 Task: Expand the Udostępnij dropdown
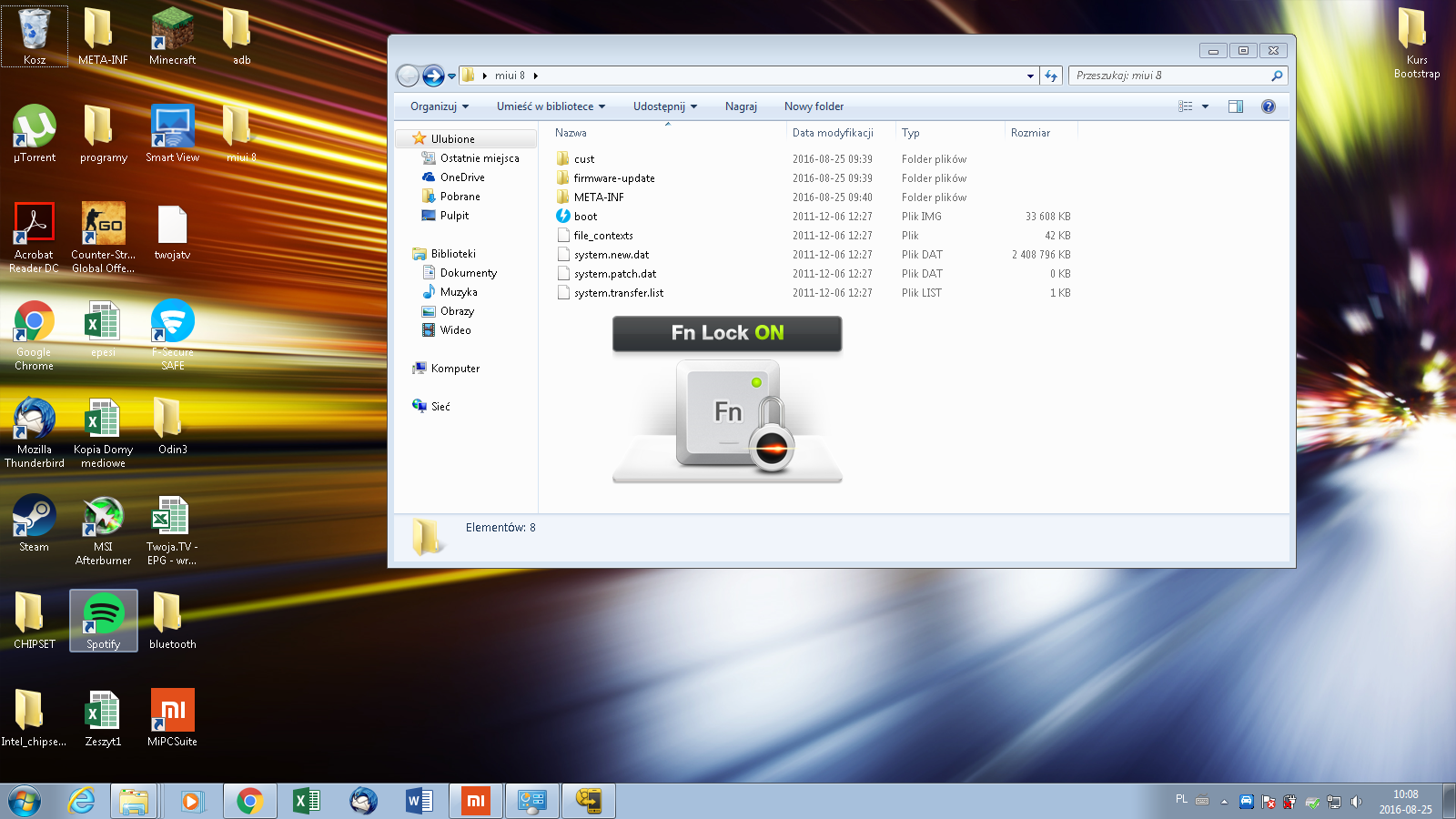pos(665,106)
